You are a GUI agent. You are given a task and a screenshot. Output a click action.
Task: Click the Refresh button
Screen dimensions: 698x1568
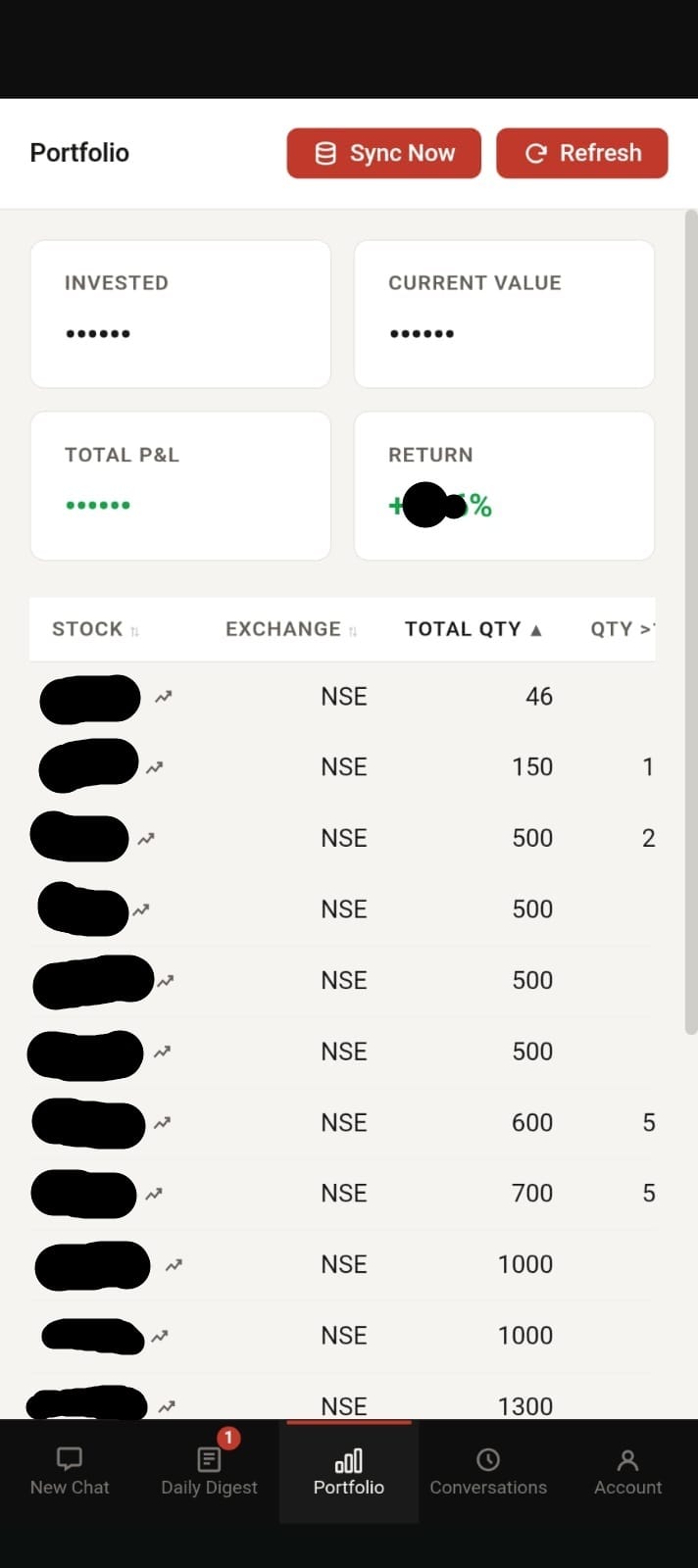[582, 153]
